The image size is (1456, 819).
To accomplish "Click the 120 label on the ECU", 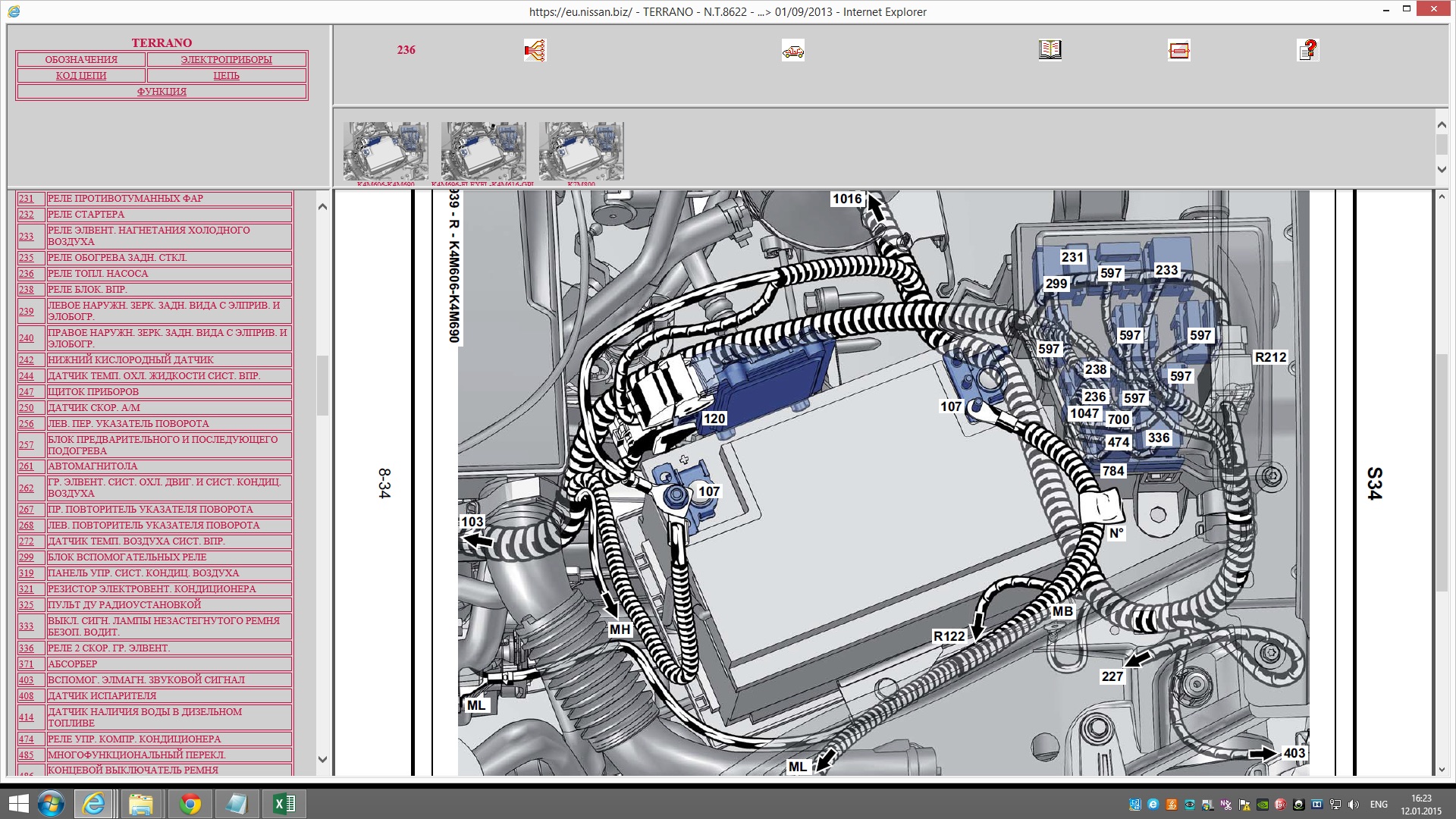I will 714,419.
